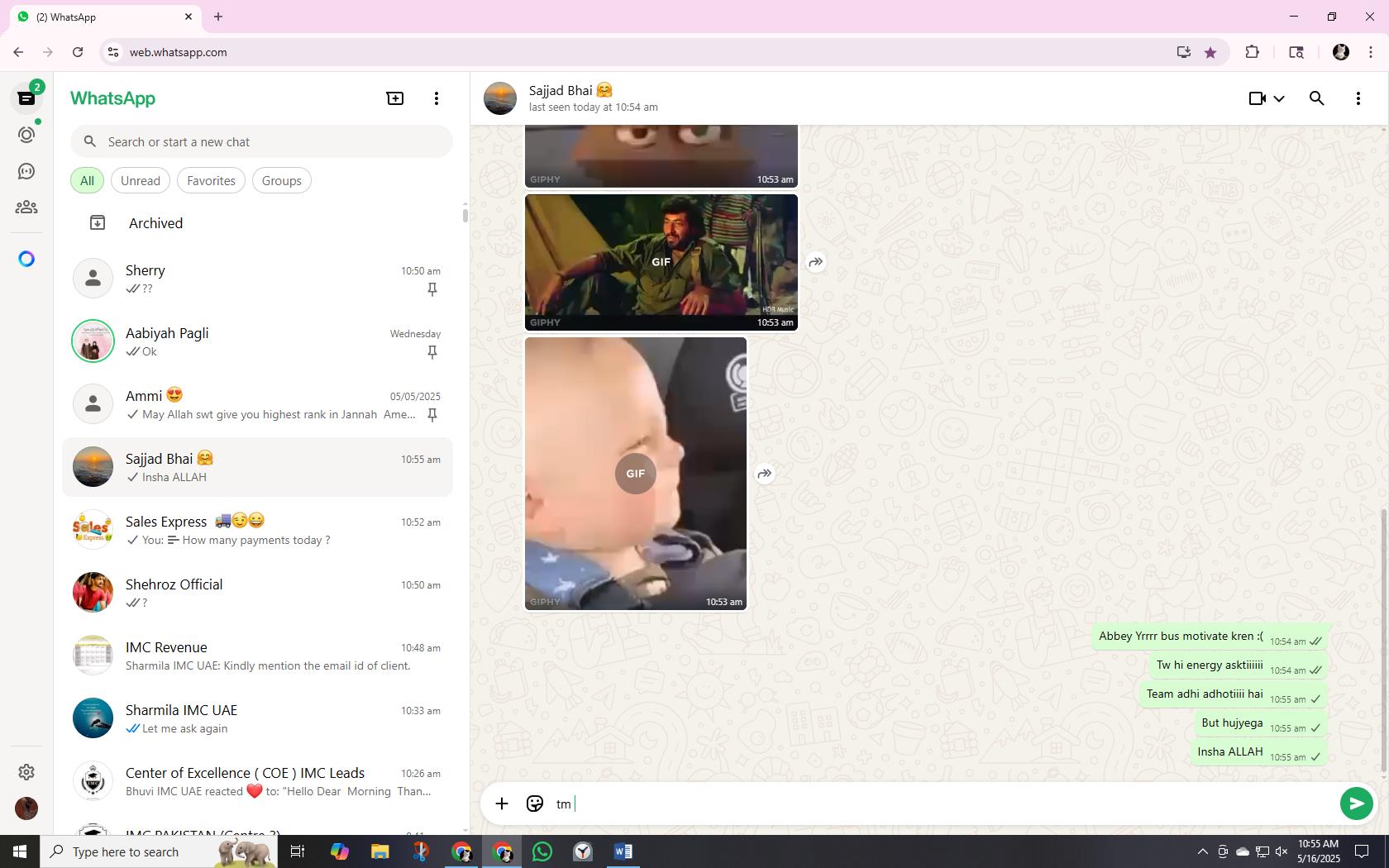Show hidden system tray icons
The image size is (1389, 868).
coord(1202,851)
